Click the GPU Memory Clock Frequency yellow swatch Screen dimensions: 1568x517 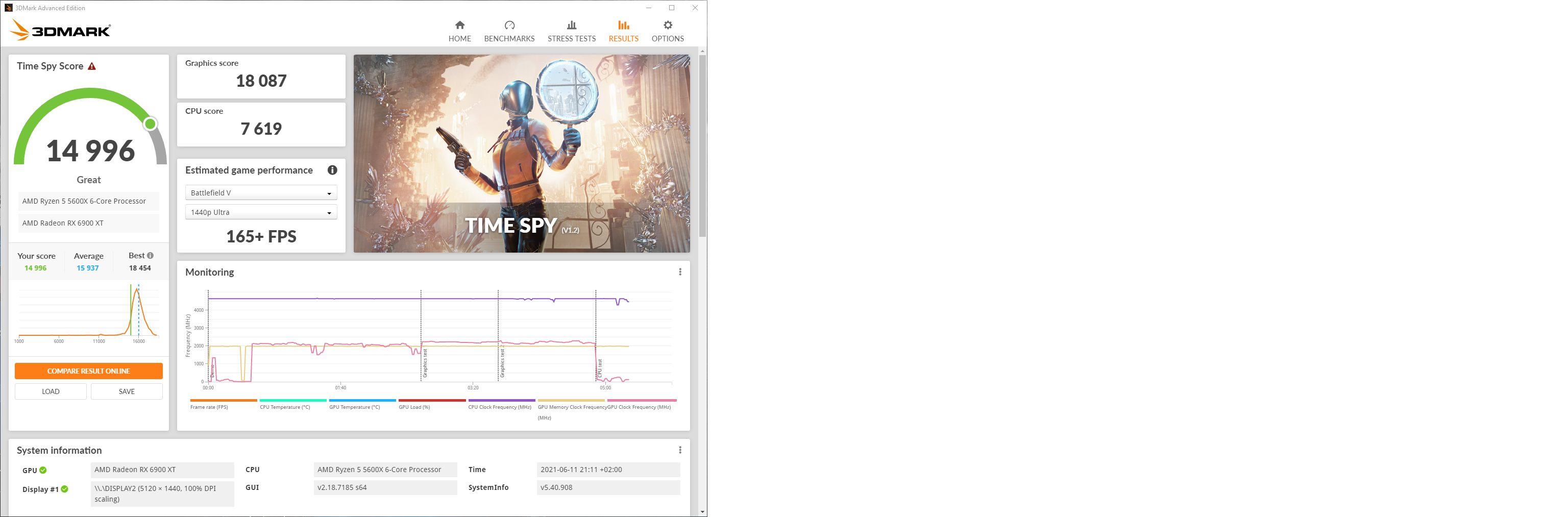tap(571, 401)
